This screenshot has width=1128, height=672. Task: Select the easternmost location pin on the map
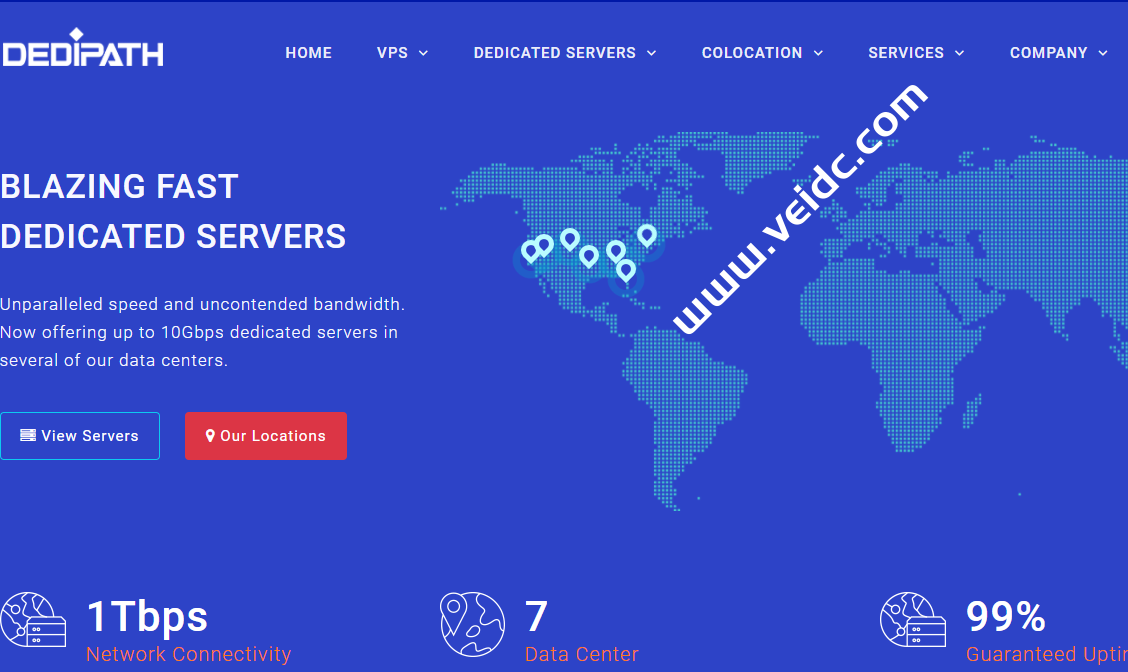[647, 235]
